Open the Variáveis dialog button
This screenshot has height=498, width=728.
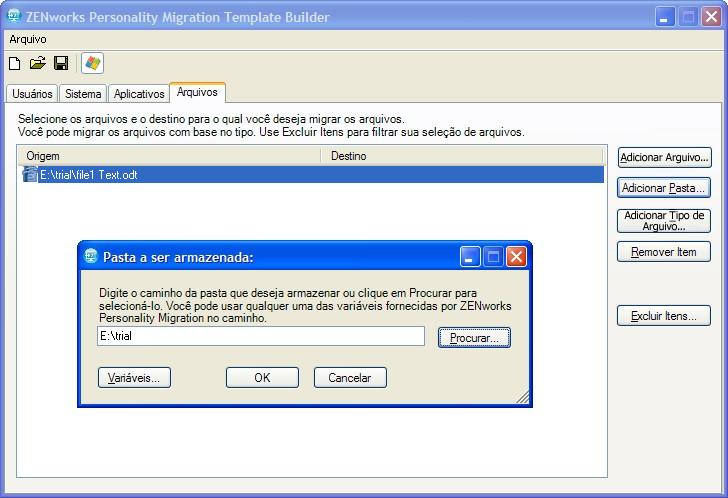(x=134, y=377)
